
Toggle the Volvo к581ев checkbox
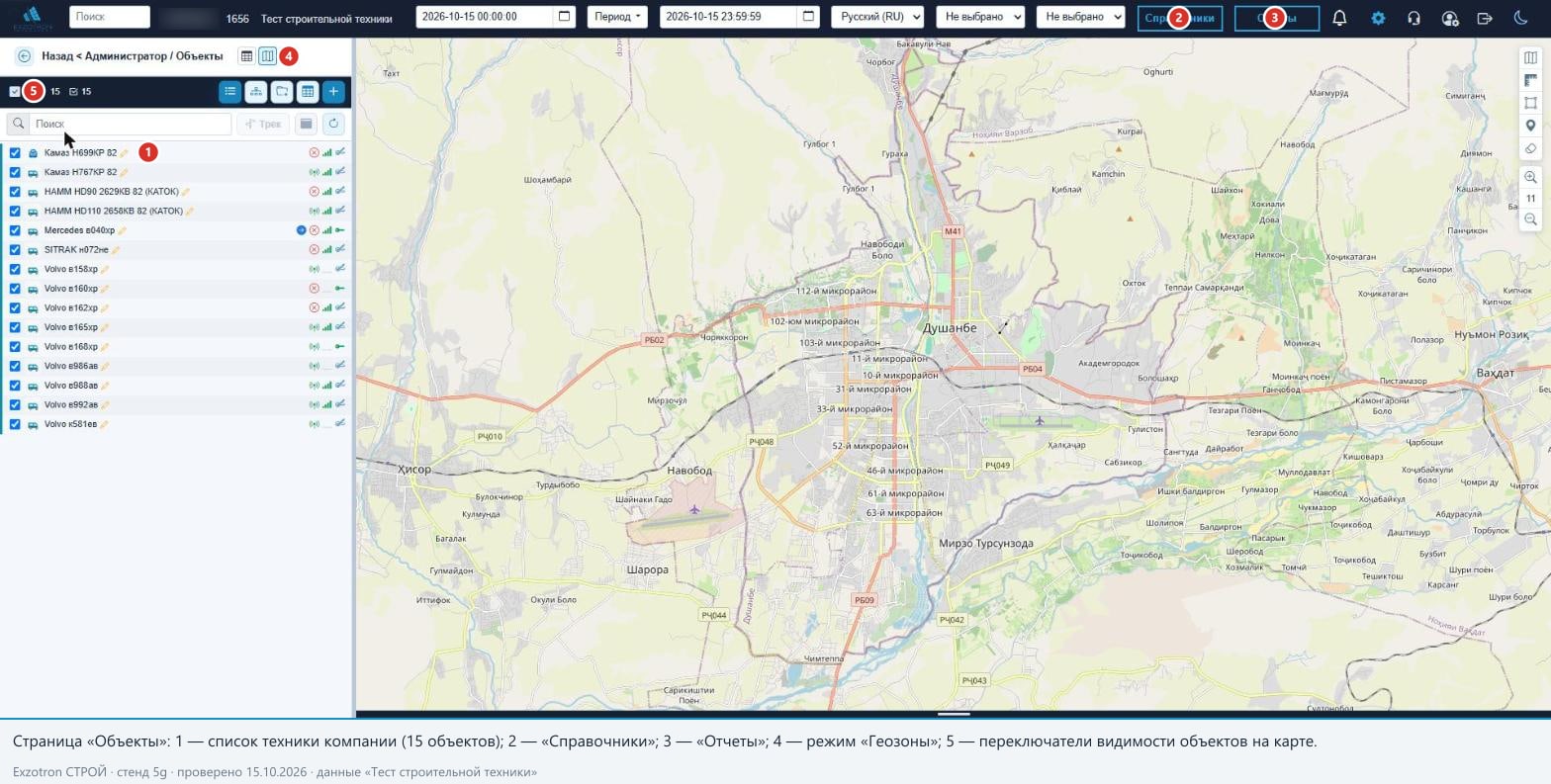pos(15,424)
